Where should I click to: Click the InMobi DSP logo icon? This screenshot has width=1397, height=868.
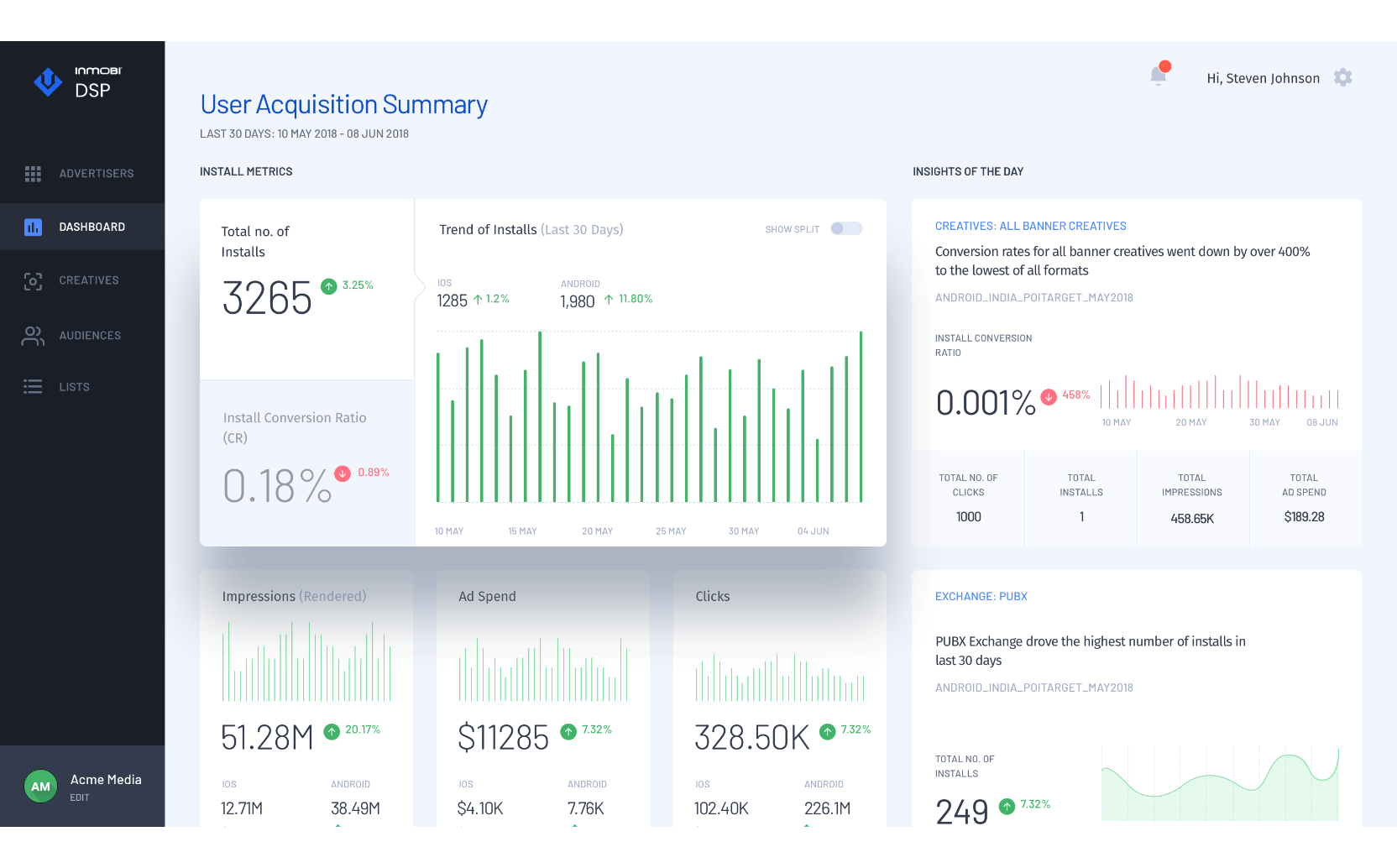[x=48, y=81]
